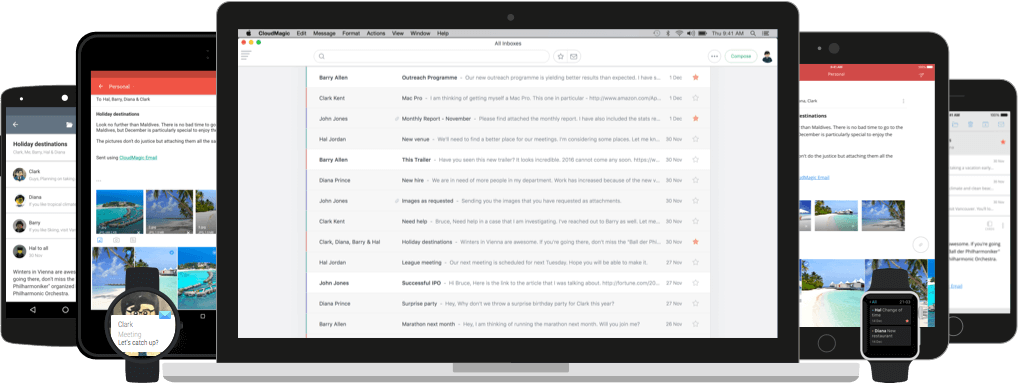Open the Format menu
This screenshot has height=384, width=1018.
[x=351, y=33]
